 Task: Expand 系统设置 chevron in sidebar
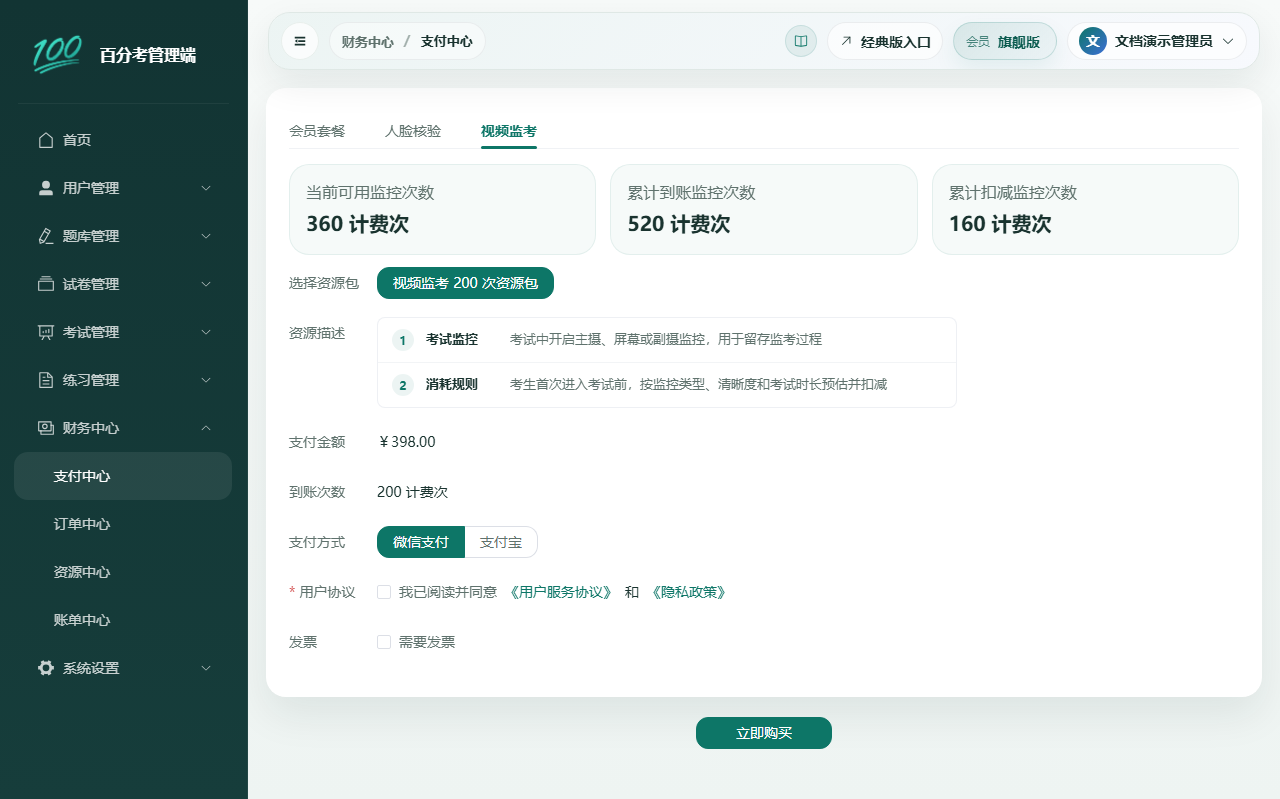[x=206, y=668]
